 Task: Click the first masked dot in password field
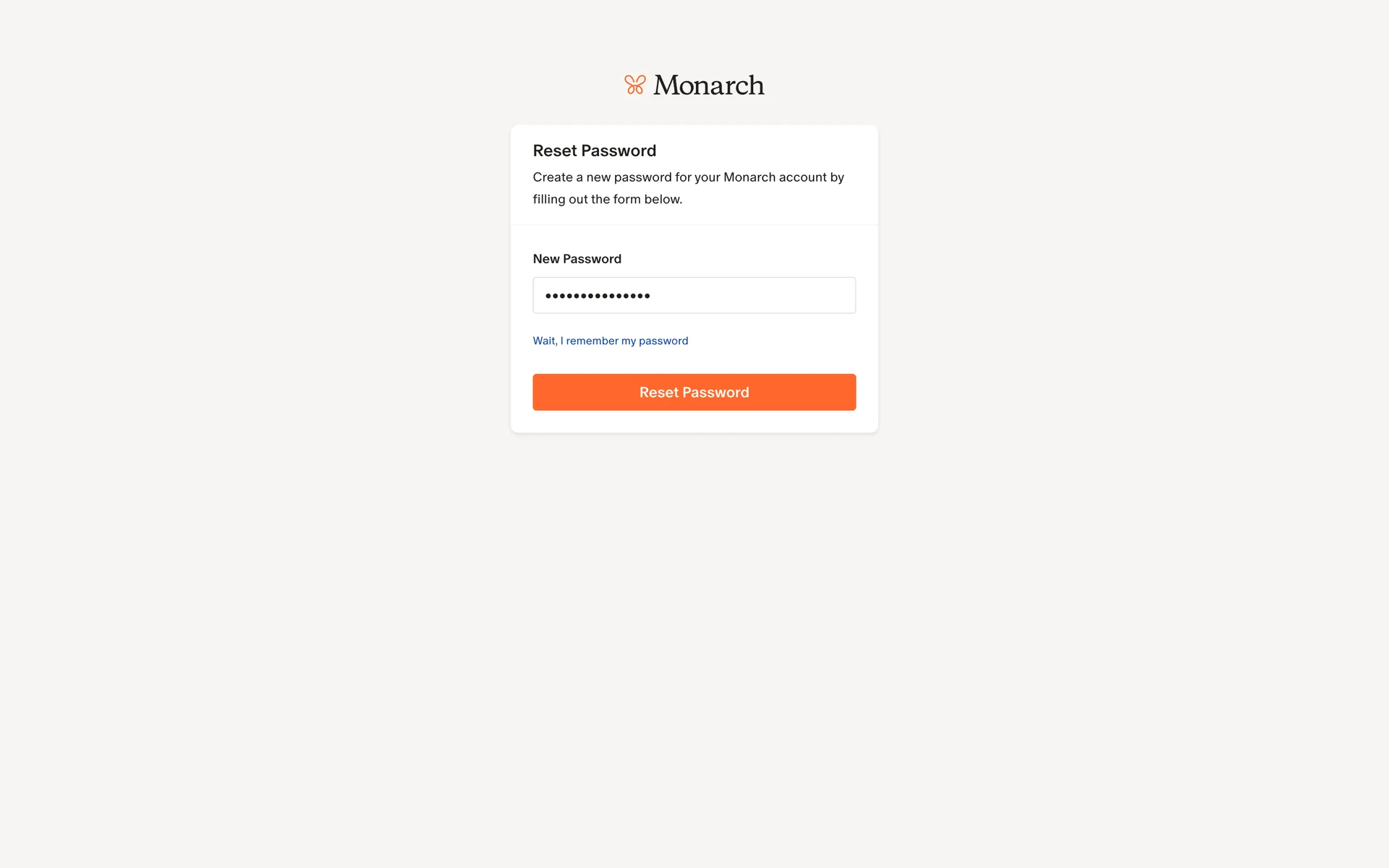pos(549,295)
